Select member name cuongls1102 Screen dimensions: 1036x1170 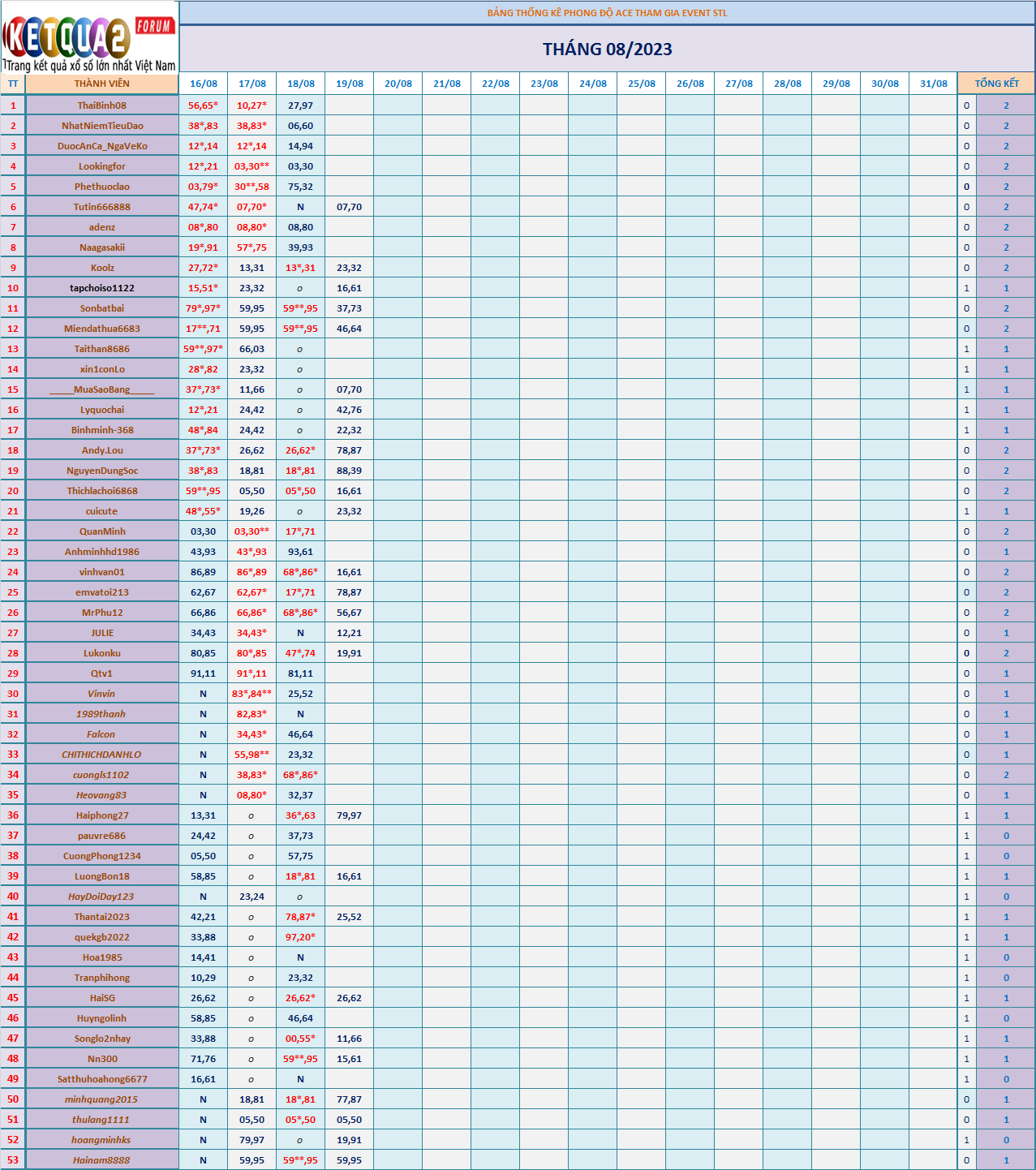point(101,775)
